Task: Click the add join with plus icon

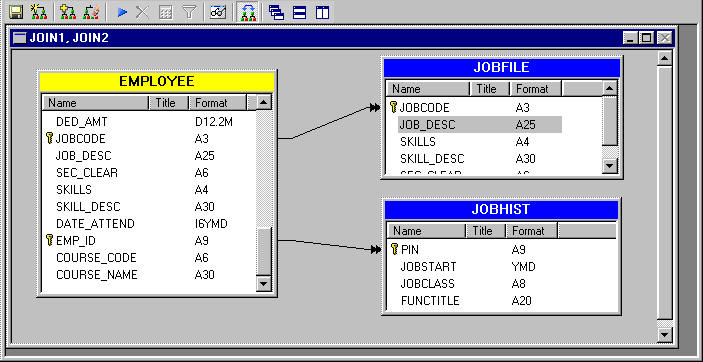Action: [x=68, y=12]
